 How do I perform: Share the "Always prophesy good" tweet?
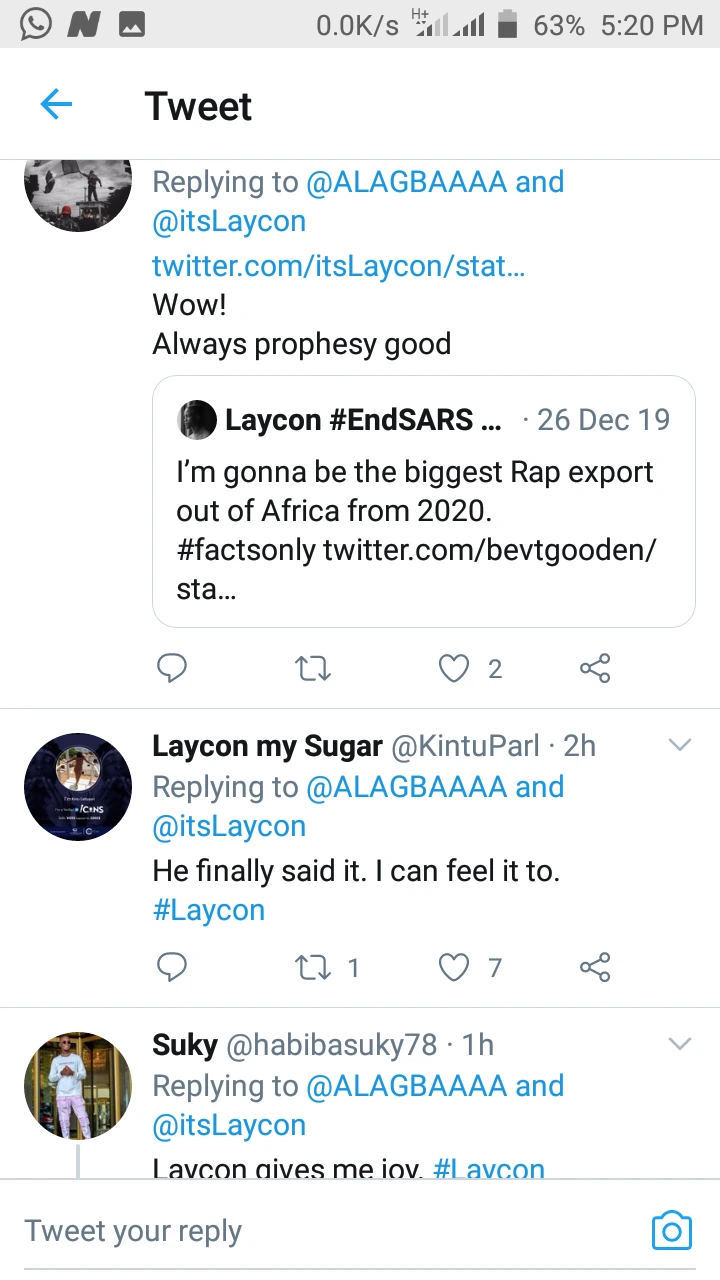[595, 668]
